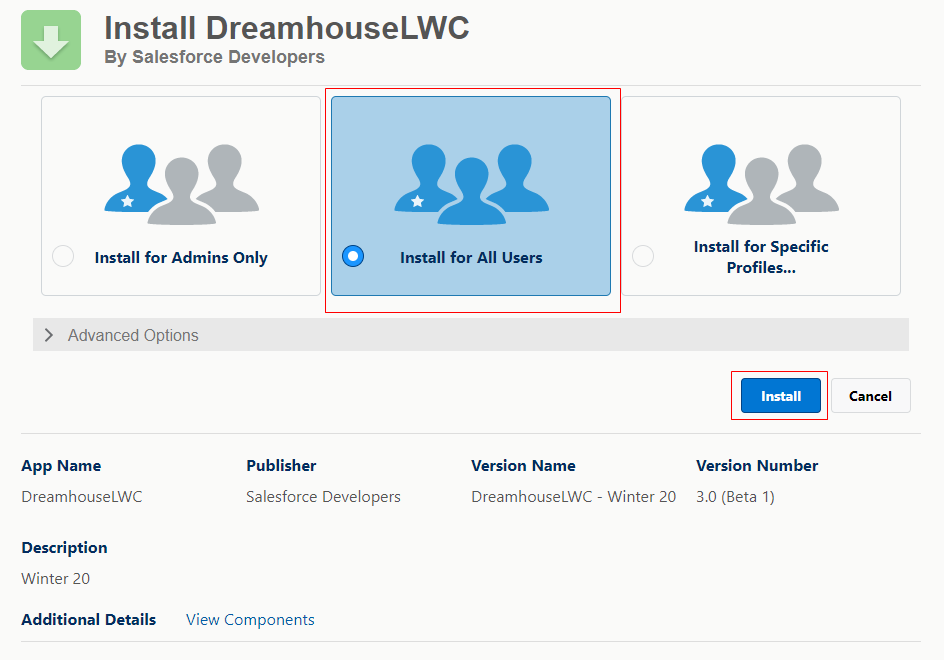Click the Version Number field label

pyautogui.click(x=757, y=465)
